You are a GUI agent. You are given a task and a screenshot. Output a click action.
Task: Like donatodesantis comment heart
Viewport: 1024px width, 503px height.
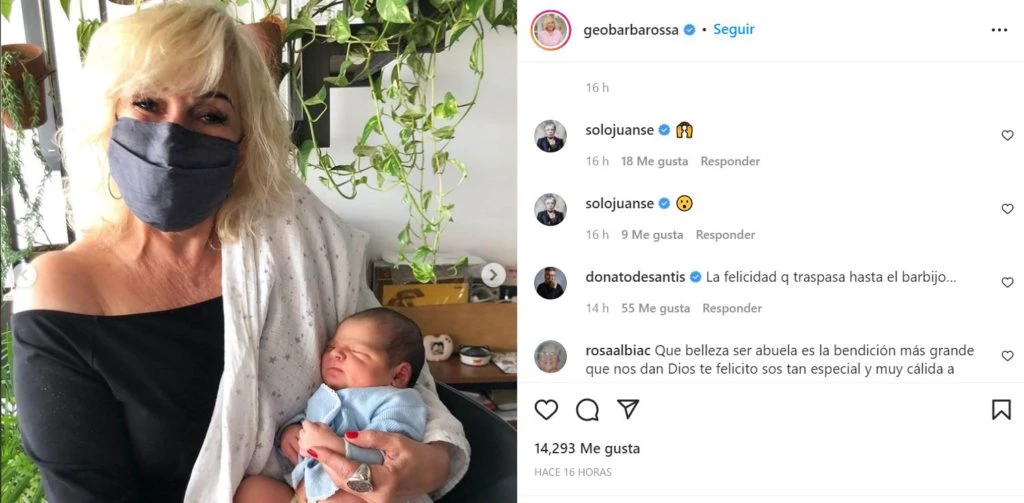point(1007,282)
